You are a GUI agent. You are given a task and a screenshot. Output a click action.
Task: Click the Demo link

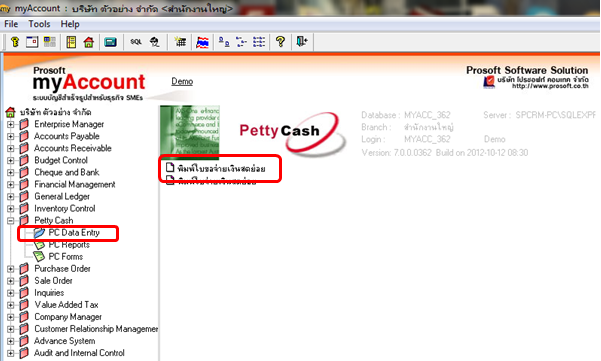[x=182, y=81]
